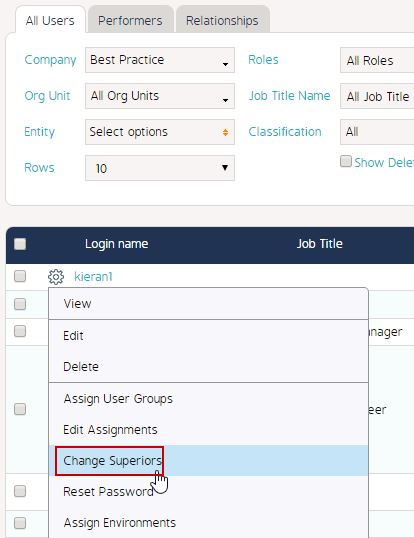The height and width of the screenshot is (538, 414).
Task: Open the Company dropdown showing Best Practice
Action: (x=160, y=60)
